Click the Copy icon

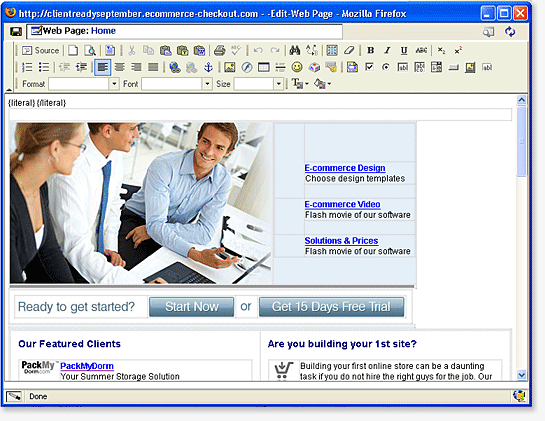coord(148,51)
